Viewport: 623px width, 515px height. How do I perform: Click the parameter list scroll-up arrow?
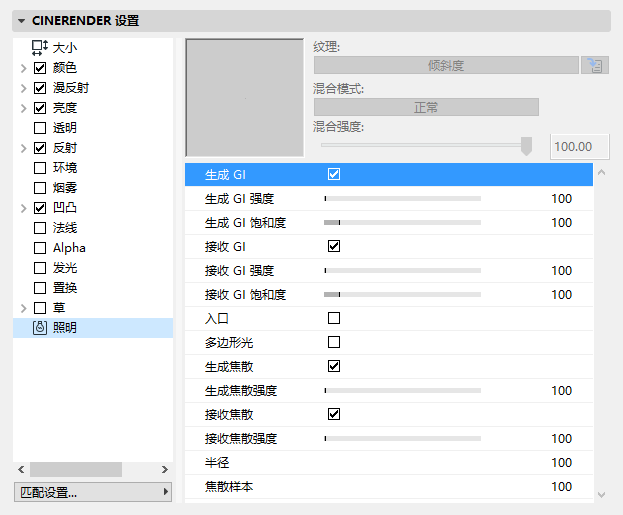601,174
